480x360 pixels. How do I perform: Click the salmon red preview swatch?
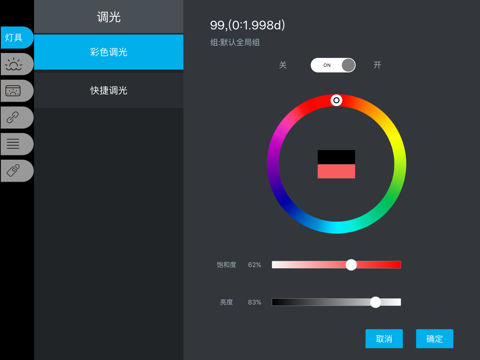(336, 171)
